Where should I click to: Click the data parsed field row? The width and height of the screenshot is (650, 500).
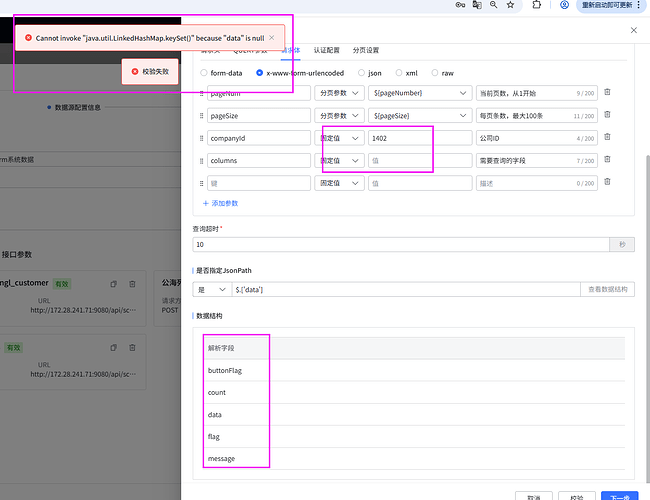pos(414,415)
